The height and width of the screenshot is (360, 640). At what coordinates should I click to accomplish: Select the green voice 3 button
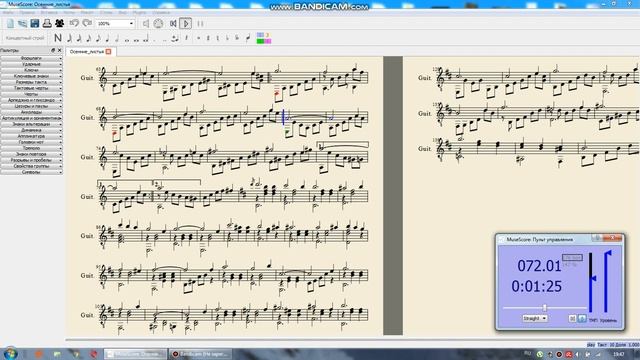click(260, 41)
